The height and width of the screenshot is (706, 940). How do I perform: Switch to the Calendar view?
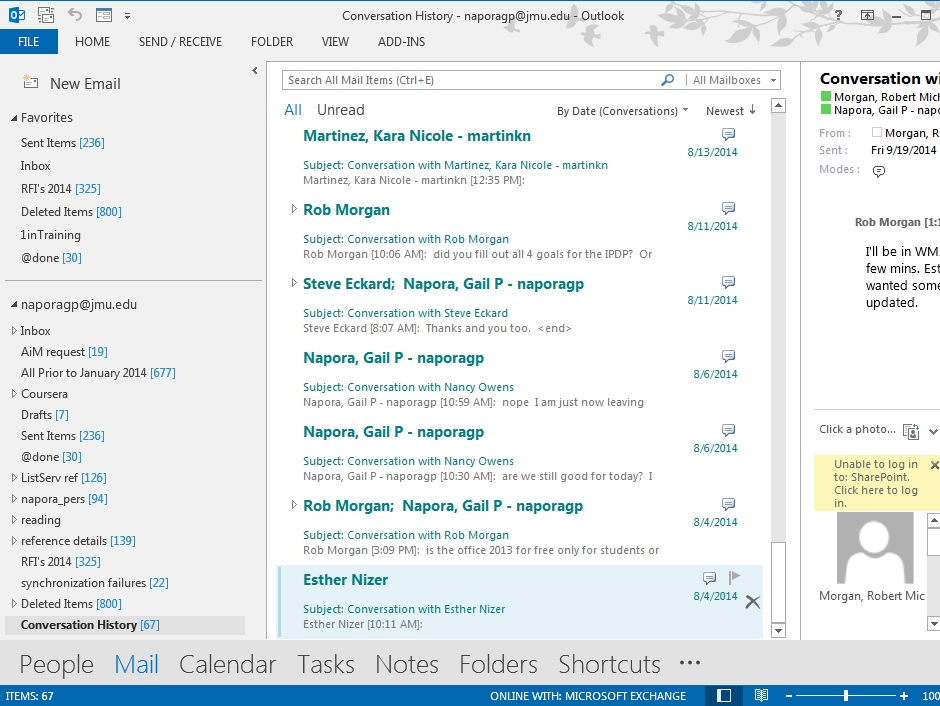pyautogui.click(x=227, y=664)
